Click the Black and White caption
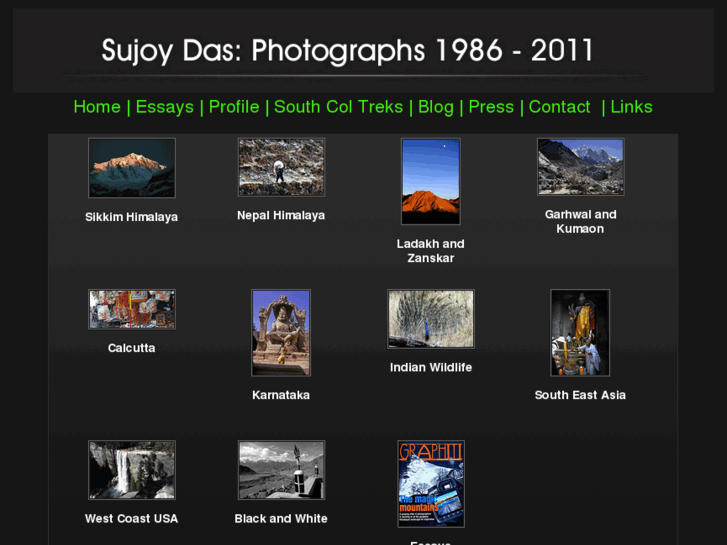 click(281, 519)
